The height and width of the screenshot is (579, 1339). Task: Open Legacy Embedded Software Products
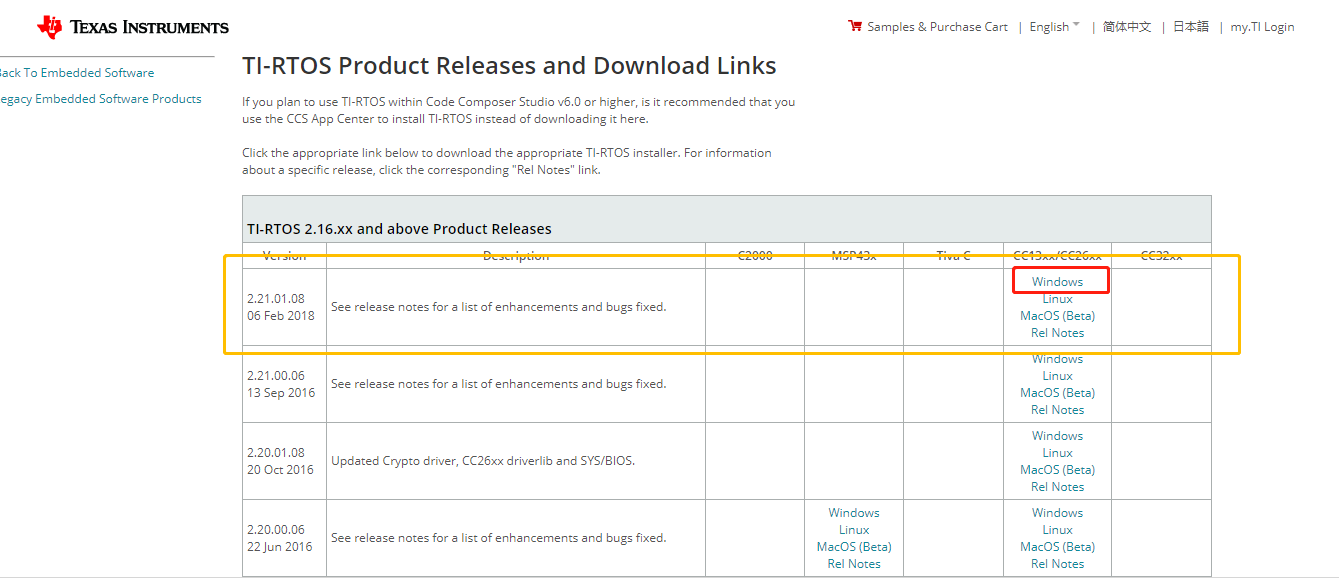pyautogui.click(x=100, y=99)
